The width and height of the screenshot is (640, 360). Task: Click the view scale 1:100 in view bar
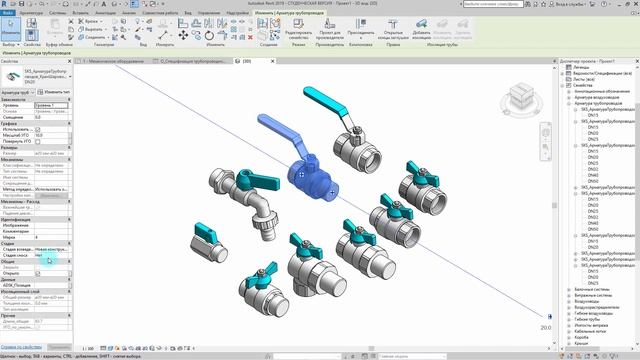pos(88,349)
